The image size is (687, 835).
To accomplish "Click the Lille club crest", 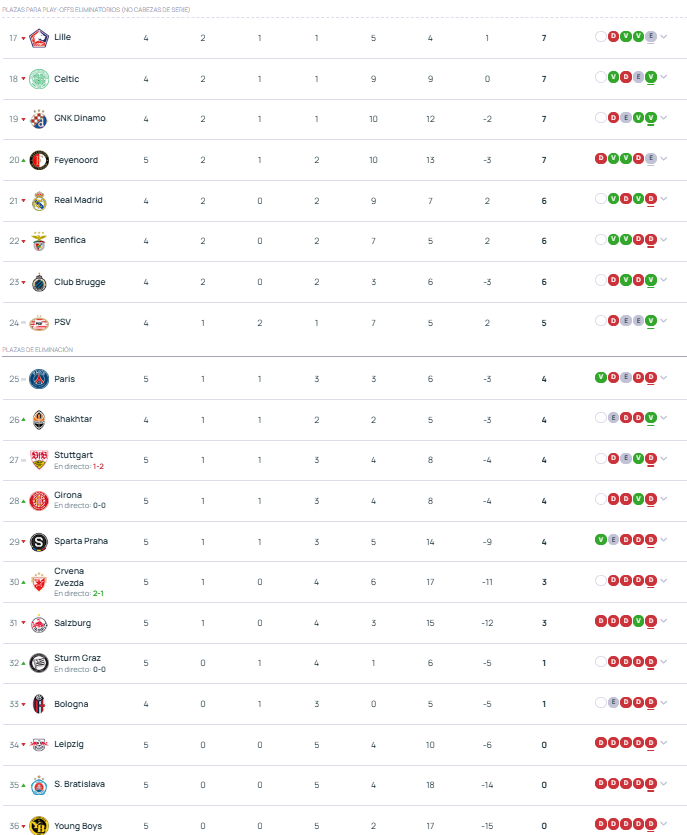I will coord(39,38).
